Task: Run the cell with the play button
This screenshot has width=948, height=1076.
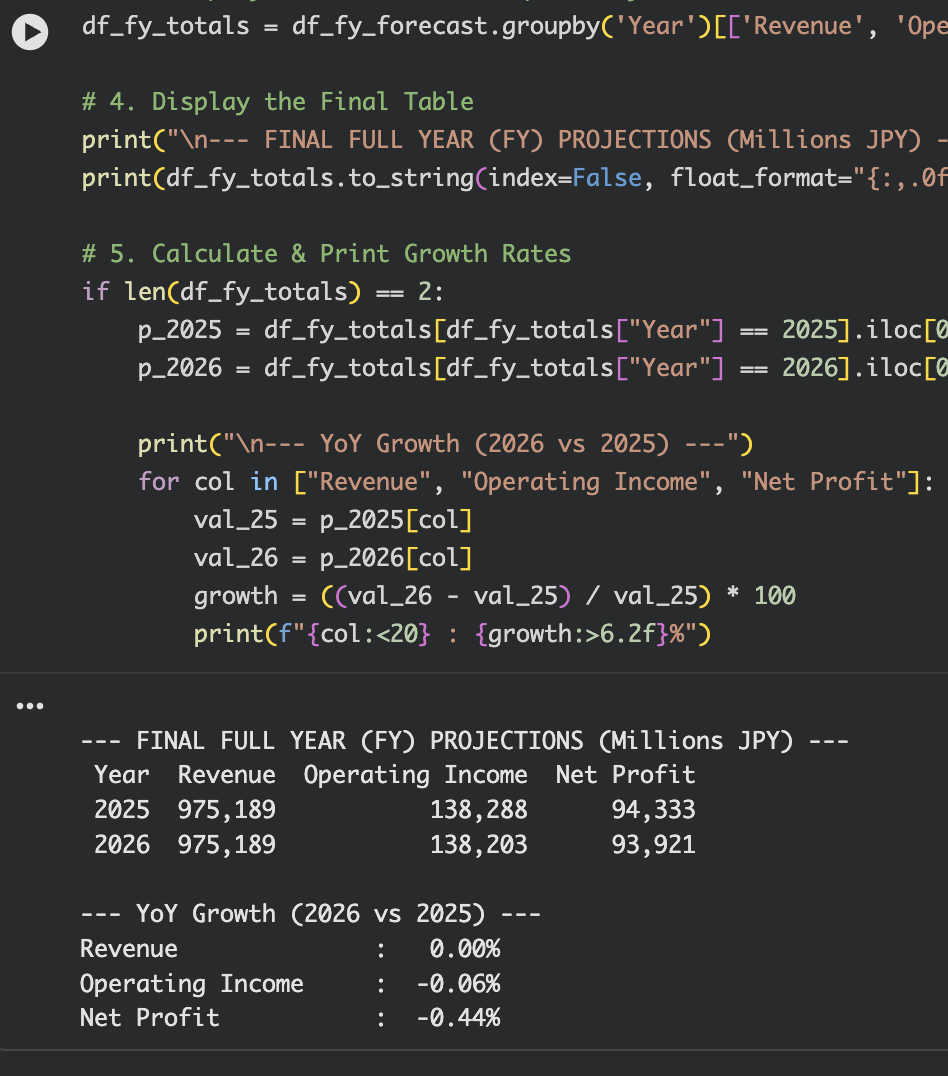Action: pyautogui.click(x=29, y=31)
